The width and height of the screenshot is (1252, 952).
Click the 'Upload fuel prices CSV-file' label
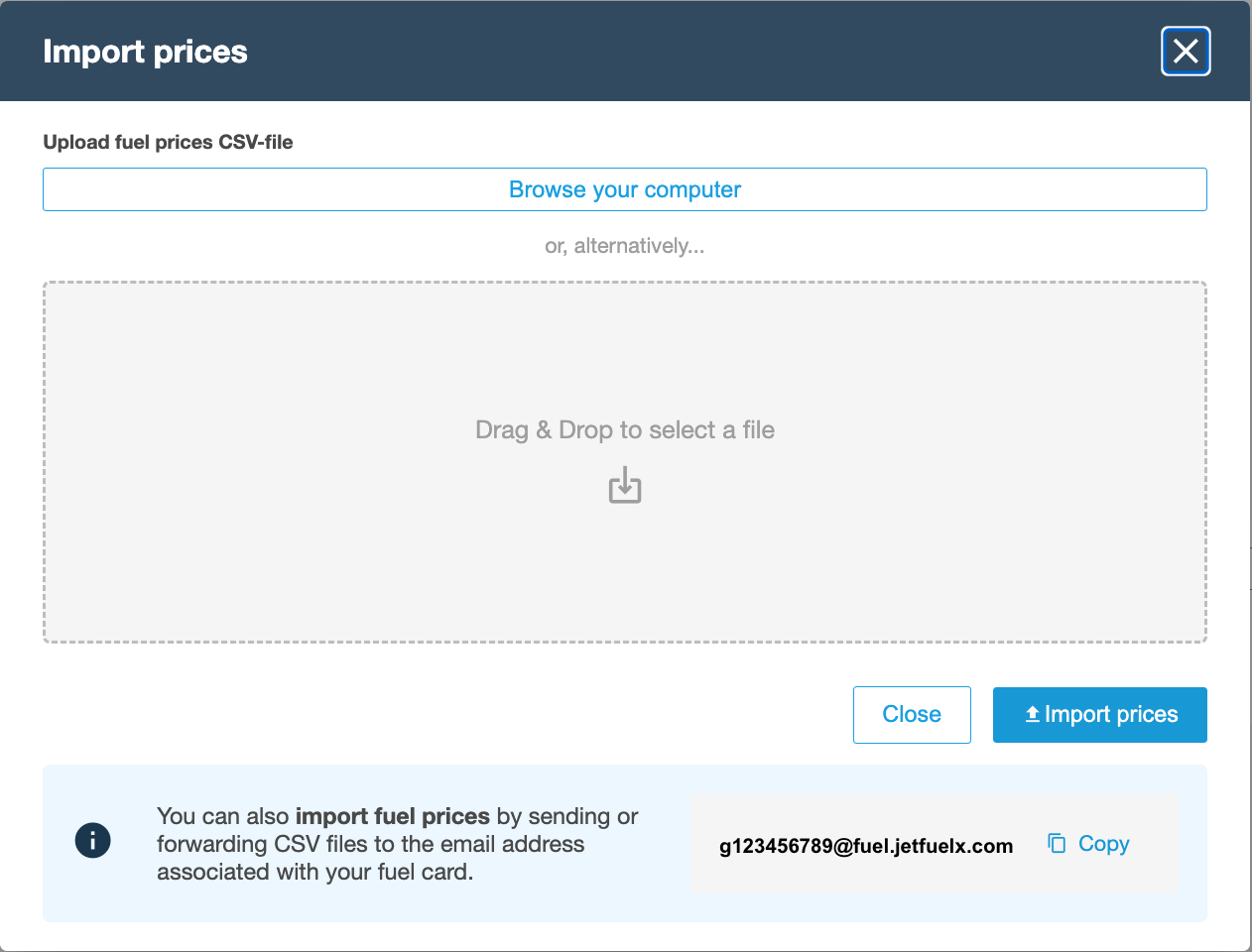tap(168, 142)
